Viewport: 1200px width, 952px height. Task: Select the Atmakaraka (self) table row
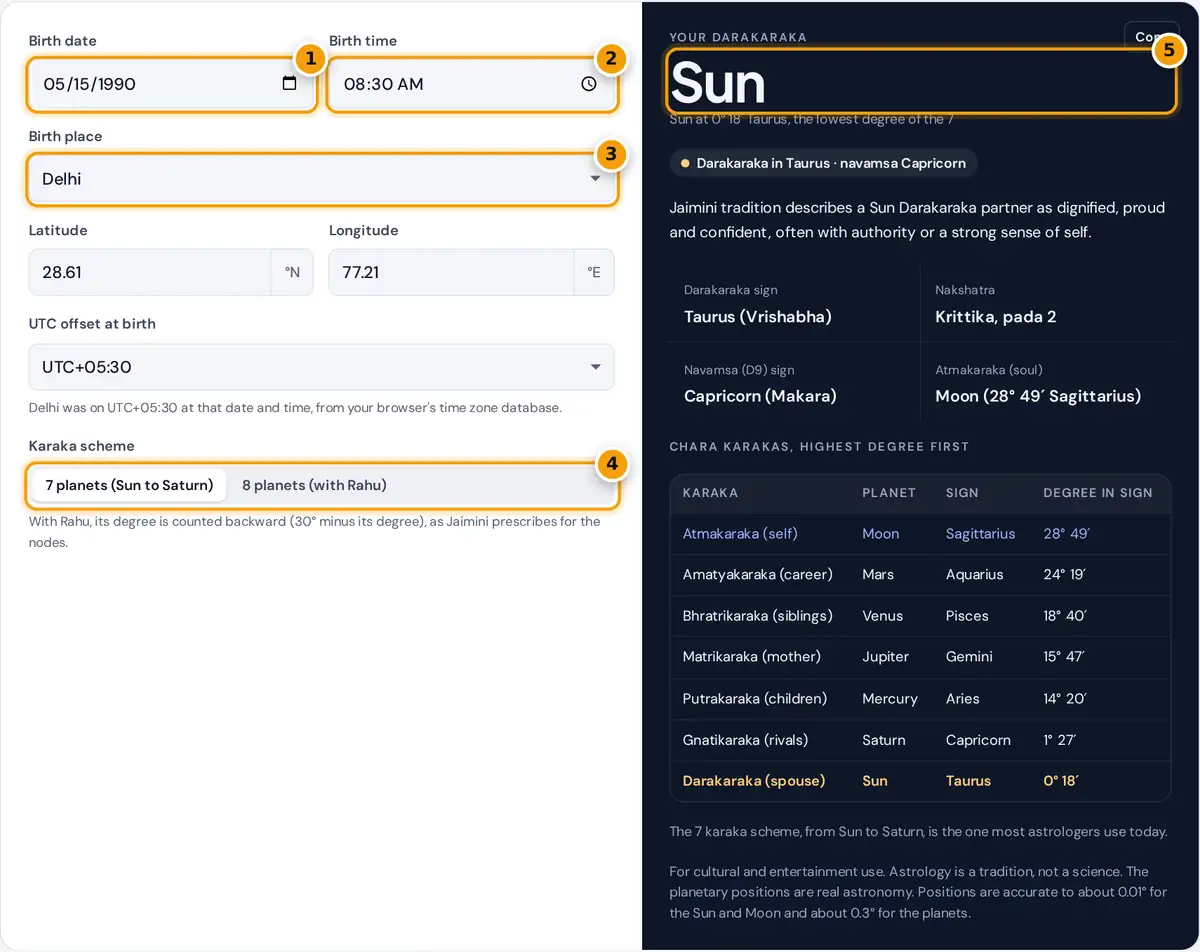pos(920,534)
